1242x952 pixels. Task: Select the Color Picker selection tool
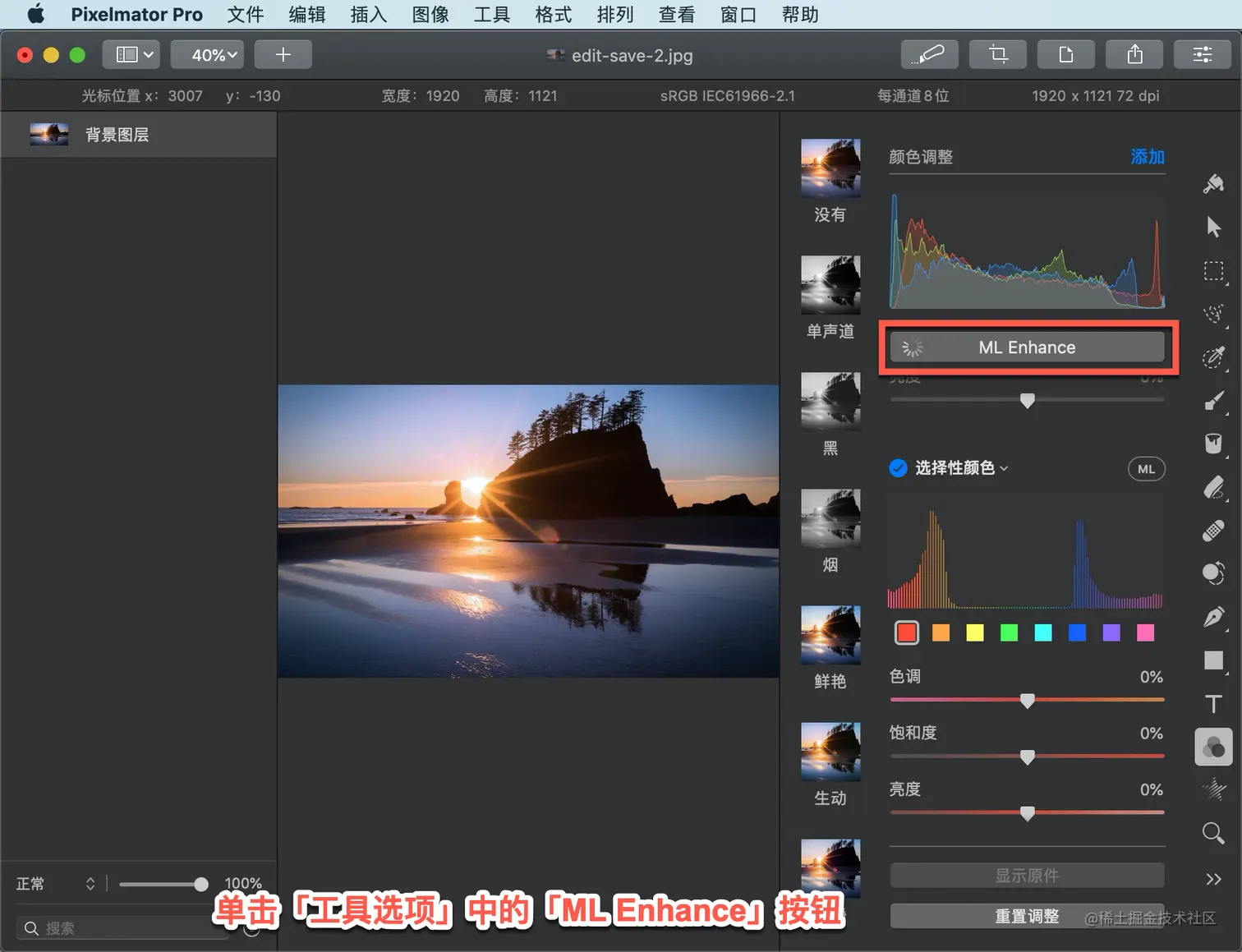point(1213,357)
